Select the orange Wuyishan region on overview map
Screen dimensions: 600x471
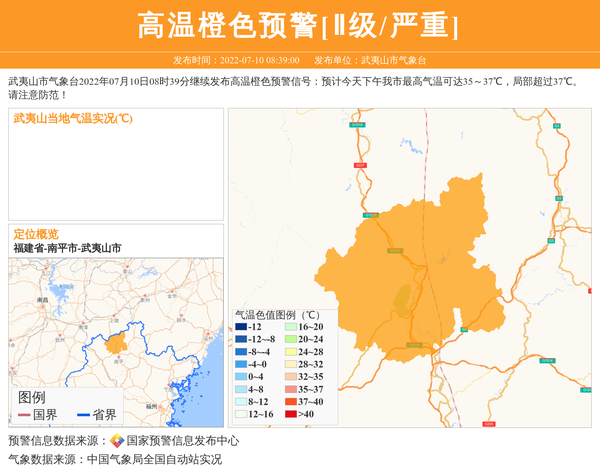pos(117,344)
